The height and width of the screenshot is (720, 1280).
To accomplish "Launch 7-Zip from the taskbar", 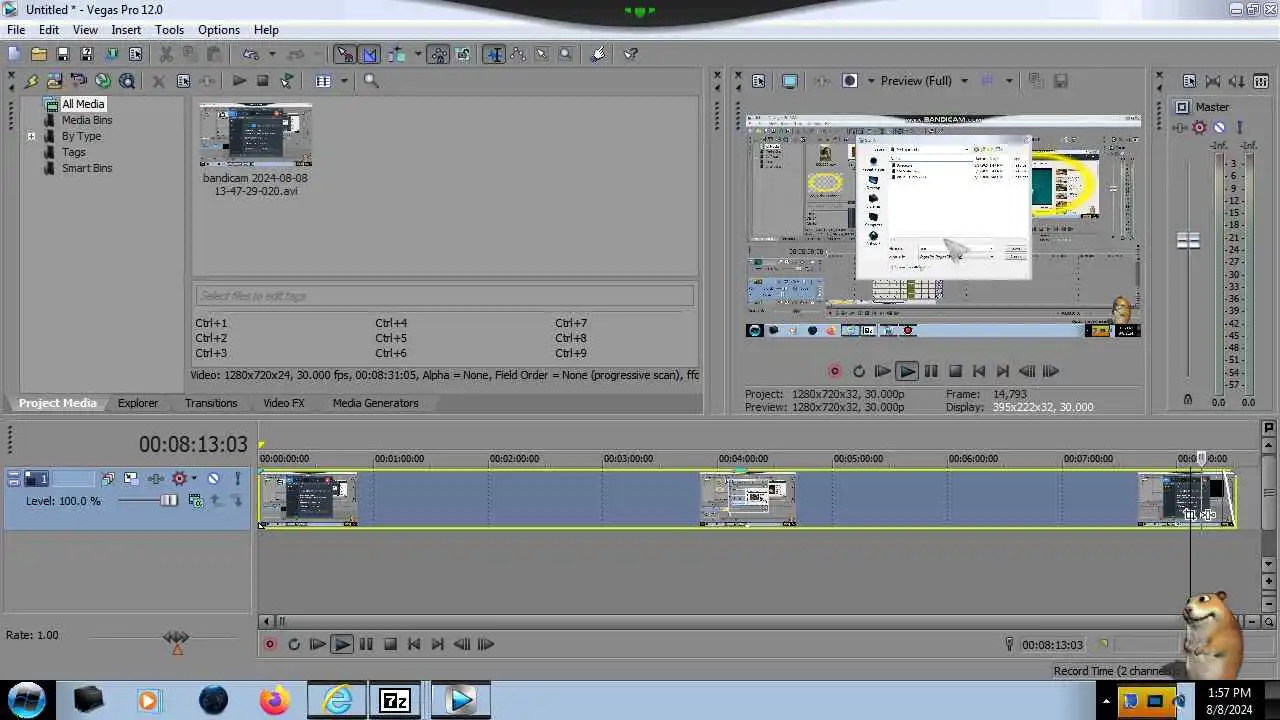I will (395, 700).
